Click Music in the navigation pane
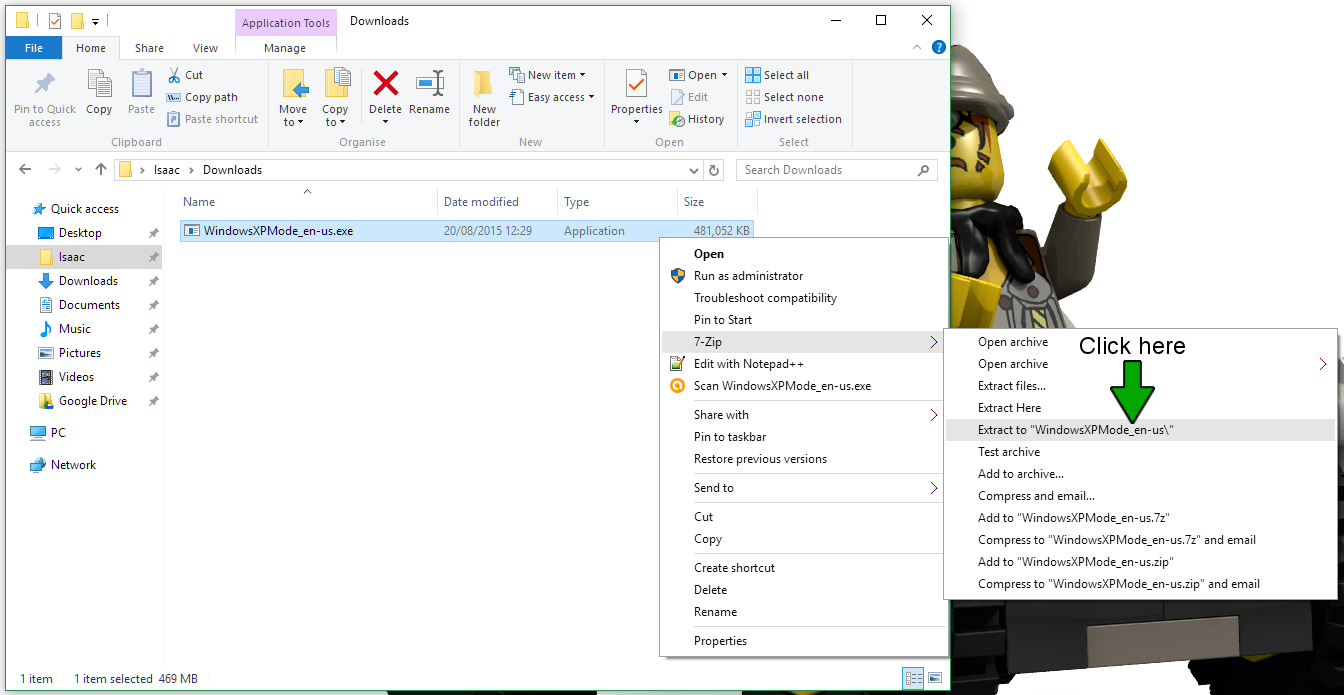 75,329
